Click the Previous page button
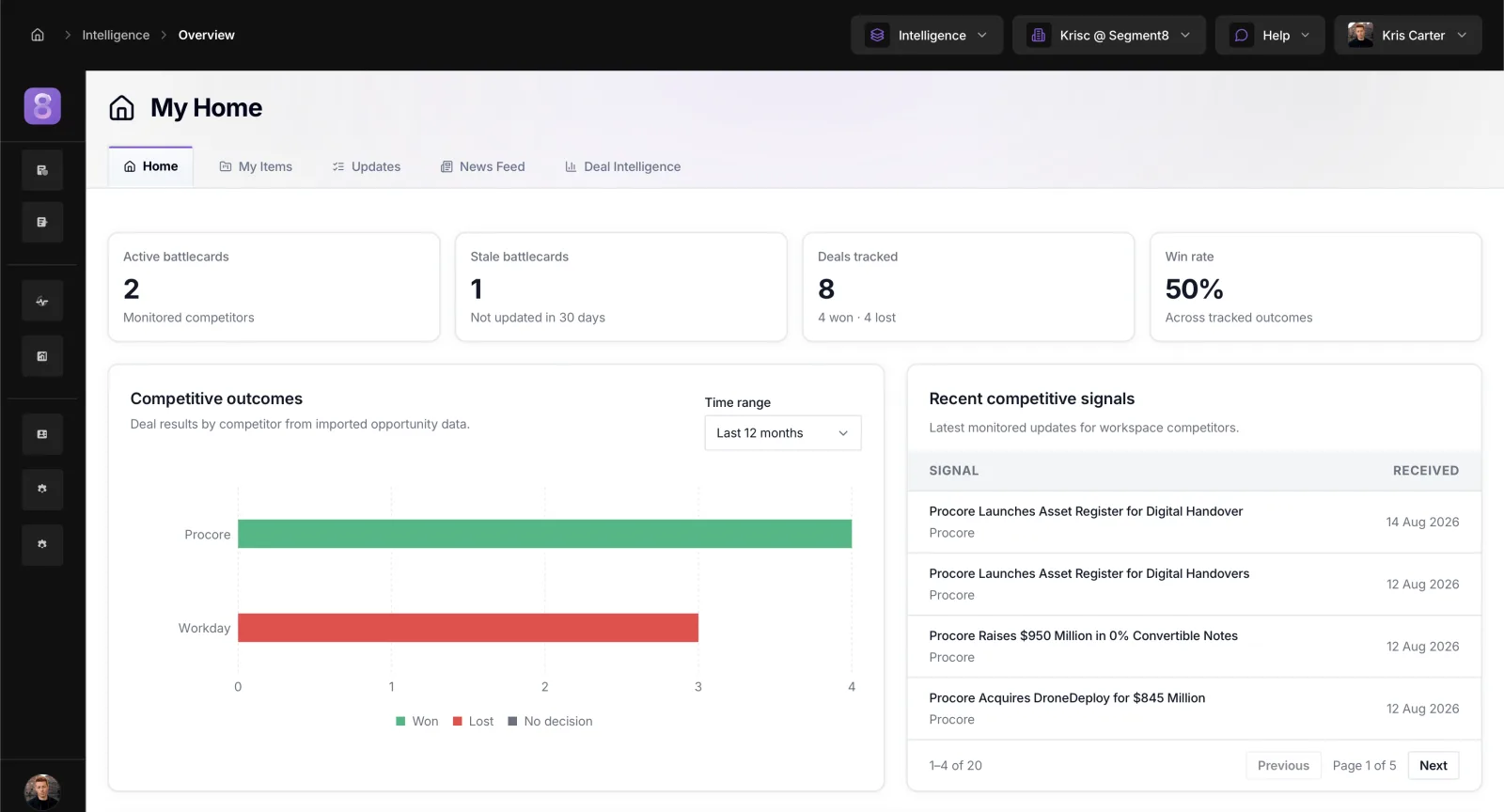 (1283, 766)
